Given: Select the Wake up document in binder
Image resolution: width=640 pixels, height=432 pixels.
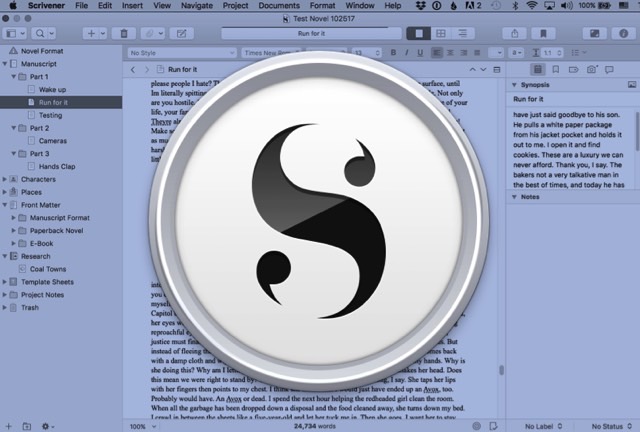Looking at the screenshot, I should [x=52, y=89].
